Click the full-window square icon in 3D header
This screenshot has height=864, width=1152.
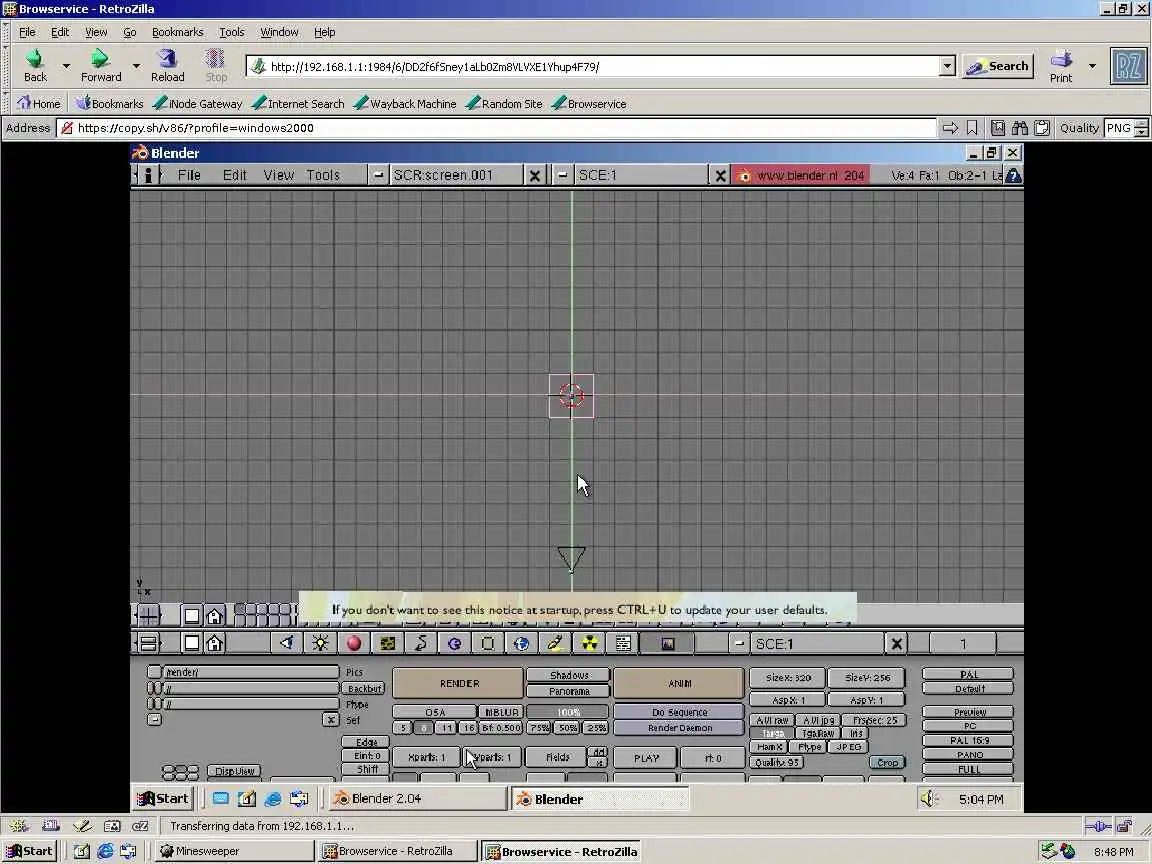coord(192,615)
